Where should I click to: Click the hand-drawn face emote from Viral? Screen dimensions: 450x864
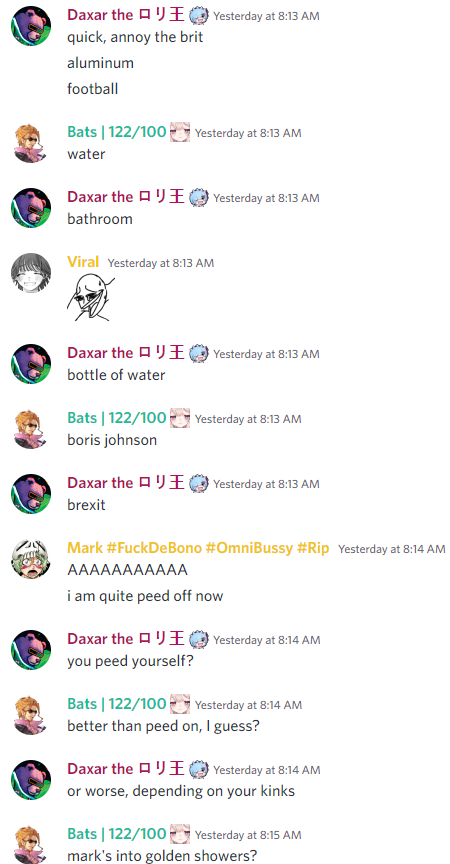[91, 296]
